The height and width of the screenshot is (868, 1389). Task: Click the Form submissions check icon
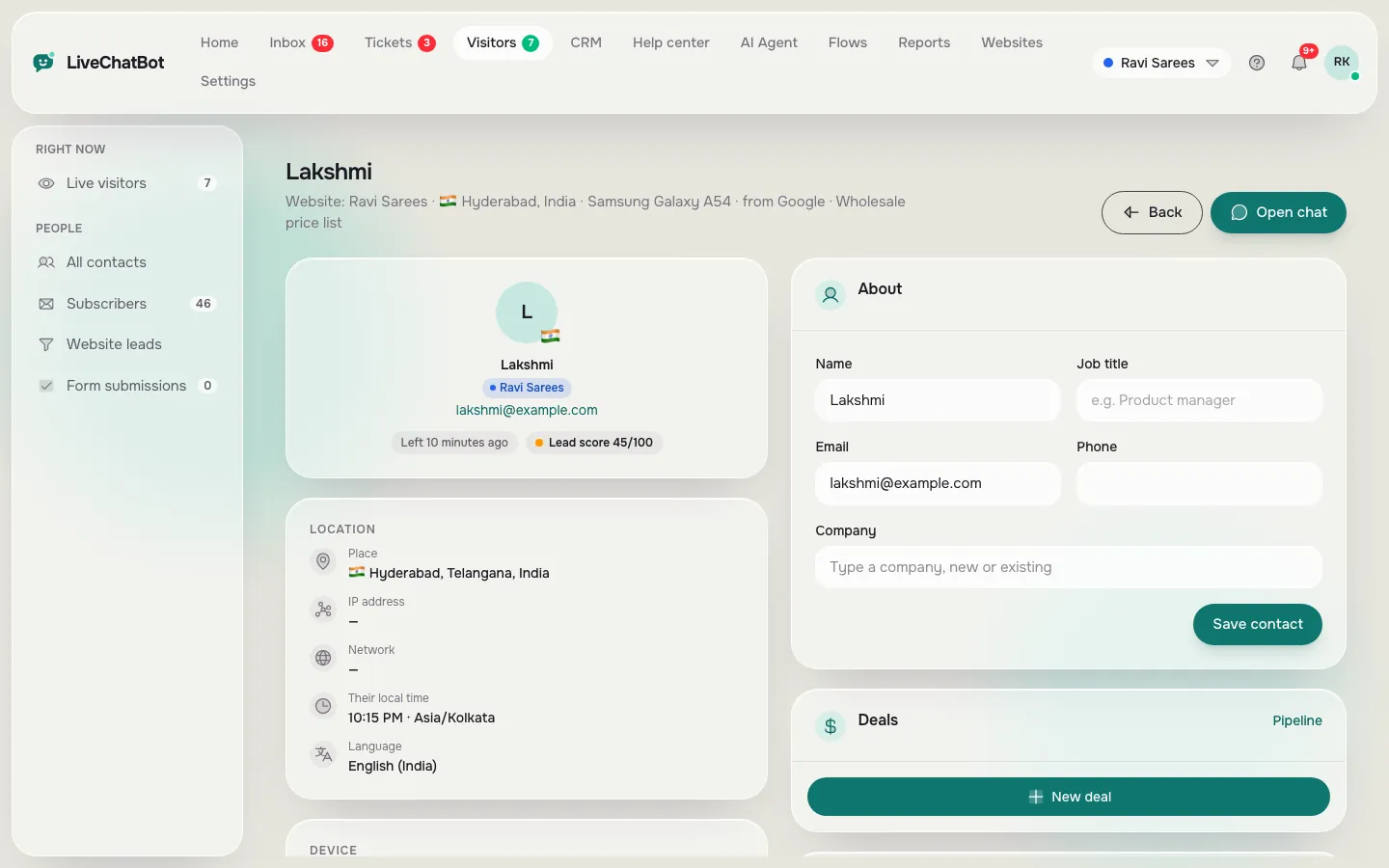coord(46,386)
